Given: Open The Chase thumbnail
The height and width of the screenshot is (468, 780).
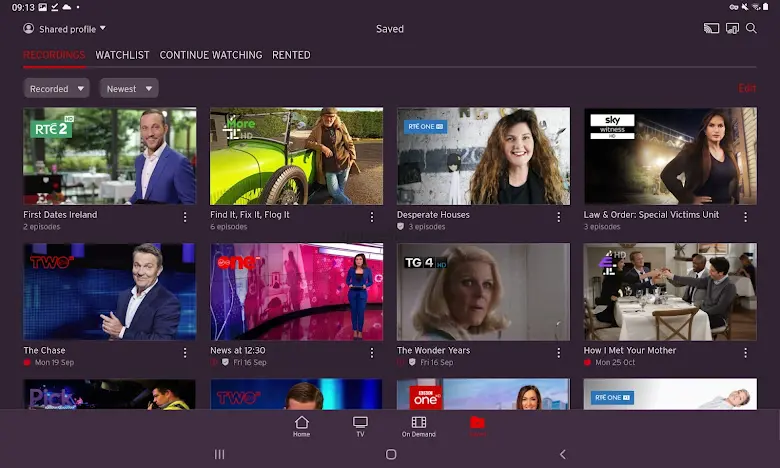Looking at the screenshot, I should tap(109, 291).
